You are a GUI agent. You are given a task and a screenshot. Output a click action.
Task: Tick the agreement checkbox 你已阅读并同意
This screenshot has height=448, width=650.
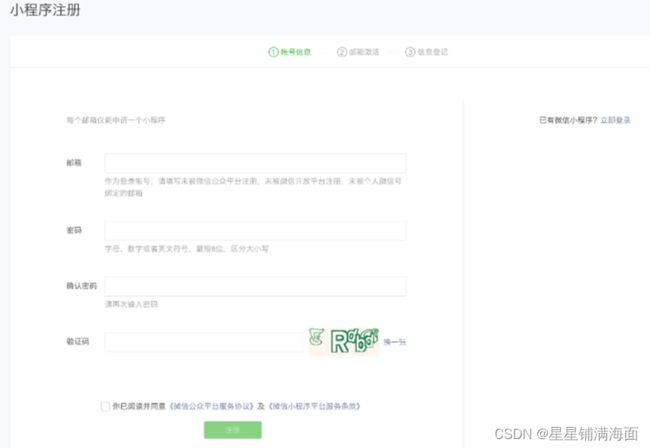[x=105, y=406]
